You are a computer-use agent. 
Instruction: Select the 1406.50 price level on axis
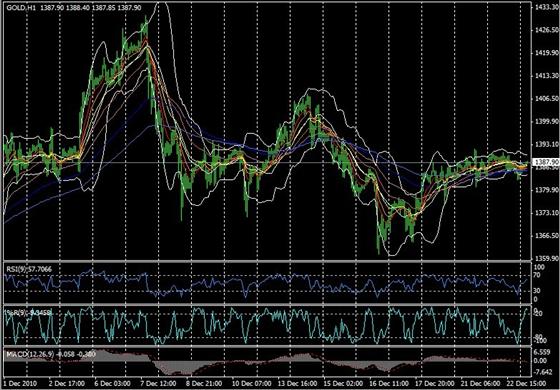(x=546, y=99)
